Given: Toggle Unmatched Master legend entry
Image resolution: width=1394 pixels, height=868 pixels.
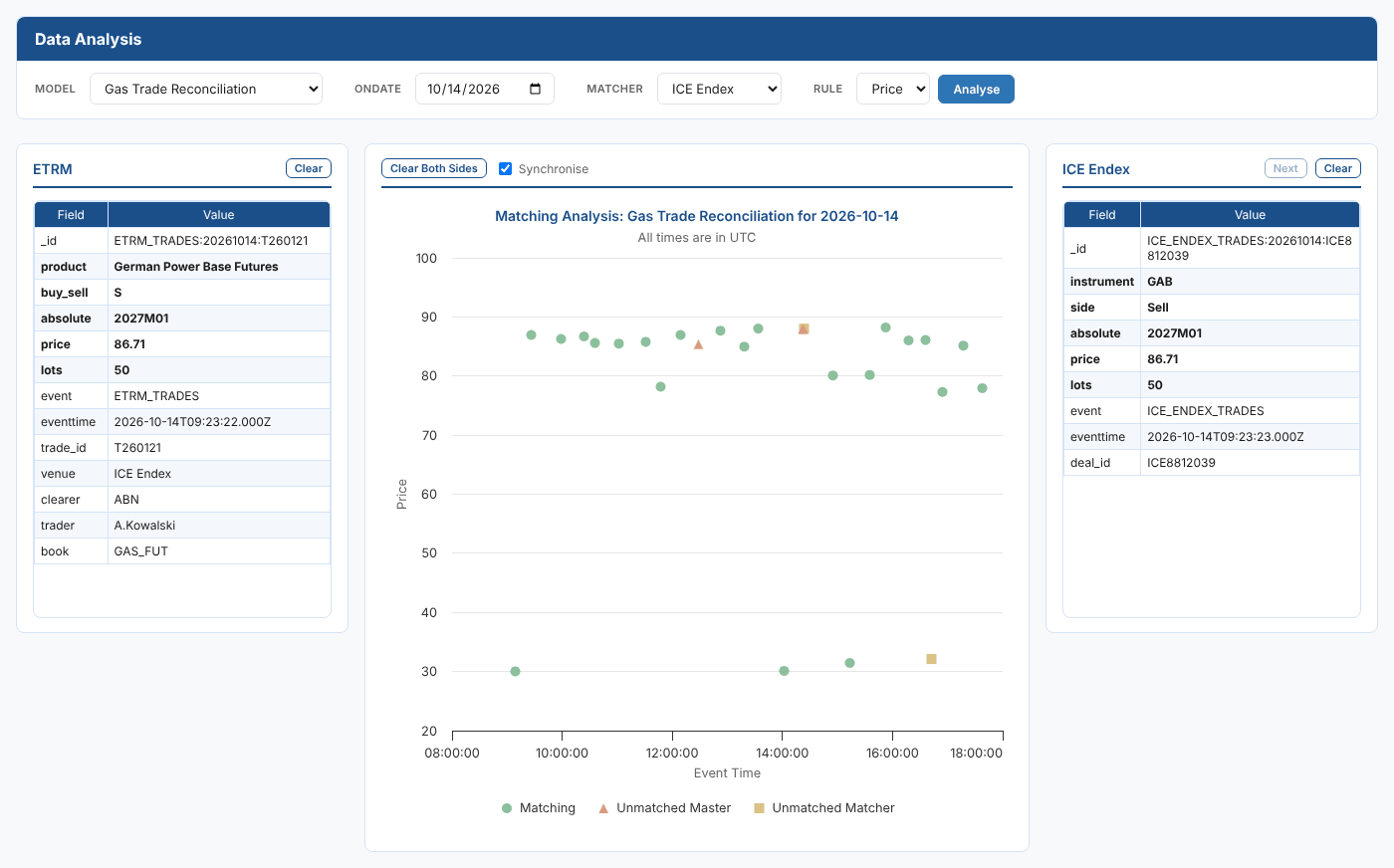Looking at the screenshot, I should click(x=664, y=808).
